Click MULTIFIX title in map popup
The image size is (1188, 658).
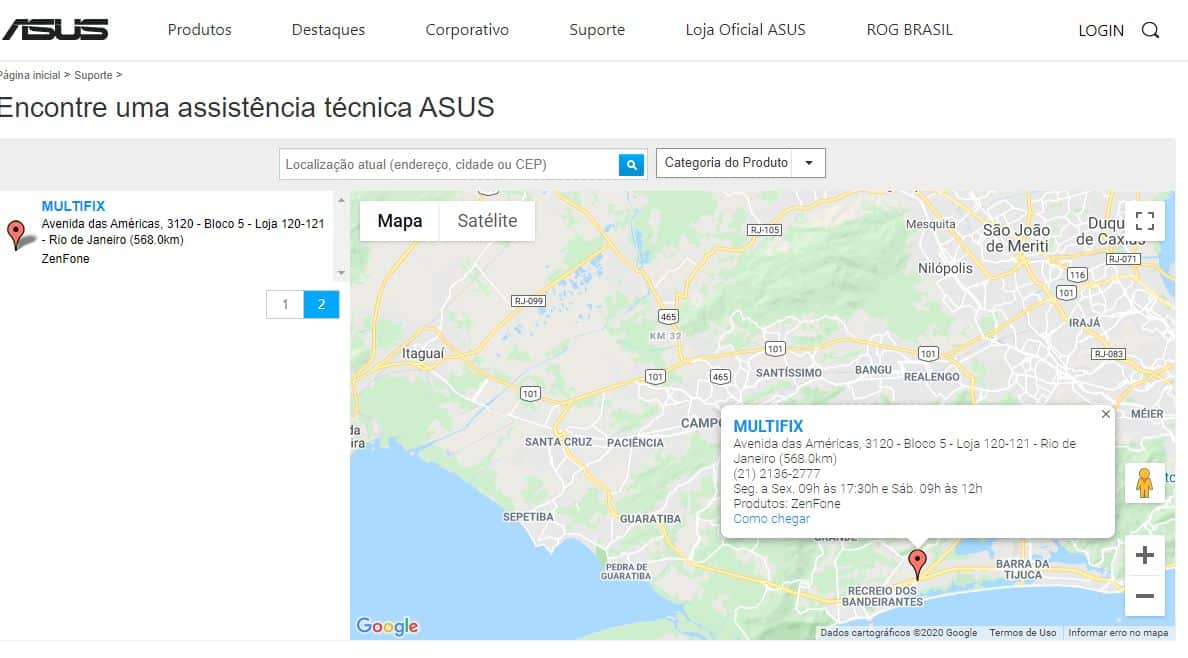768,426
